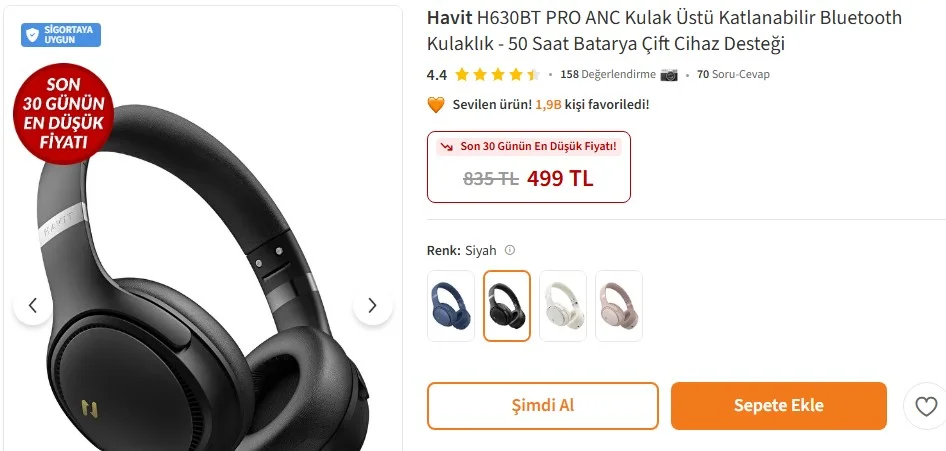Show next product image arrow
The image size is (946, 451).
(x=372, y=306)
